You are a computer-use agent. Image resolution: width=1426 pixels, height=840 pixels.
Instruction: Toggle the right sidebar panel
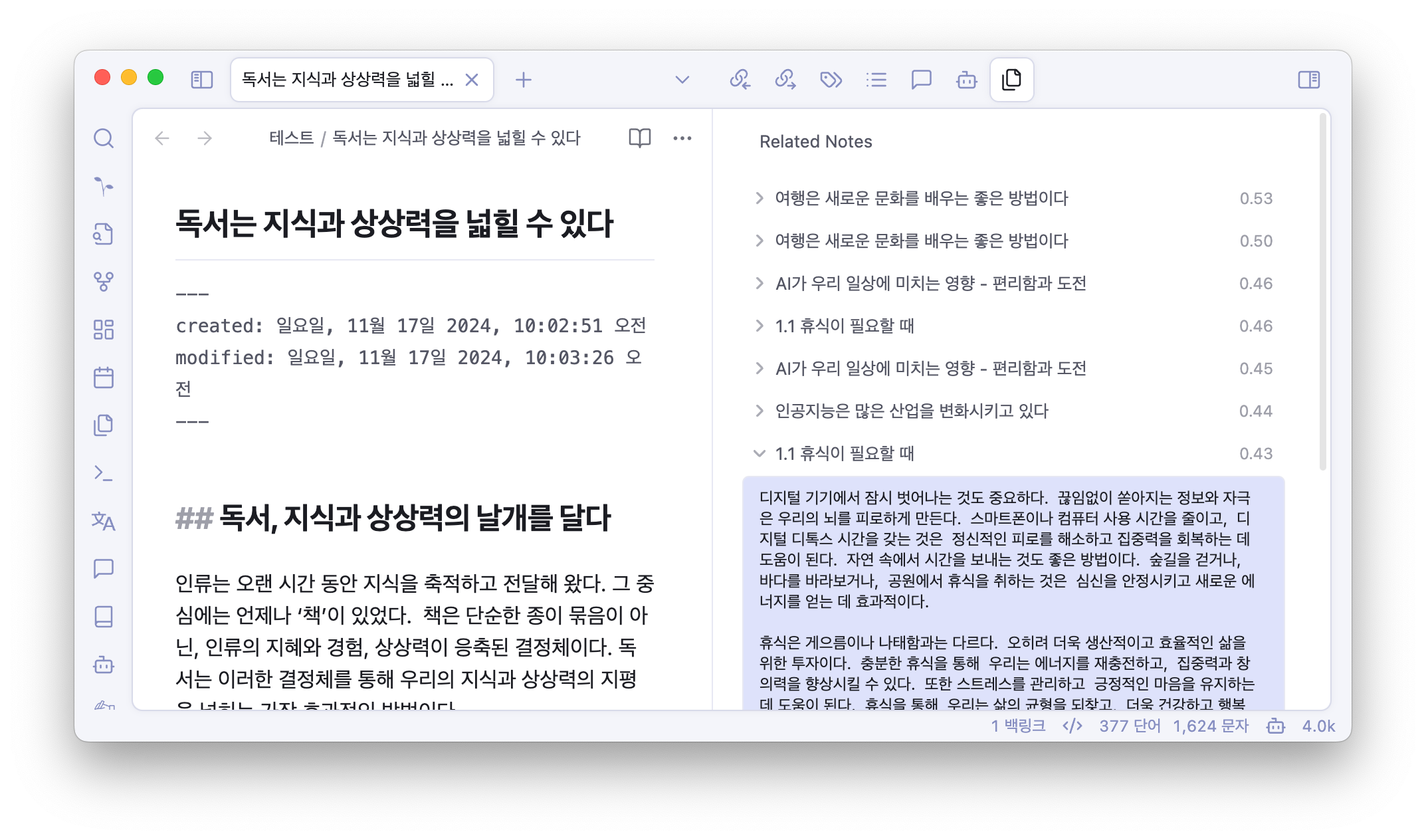pos(1308,80)
